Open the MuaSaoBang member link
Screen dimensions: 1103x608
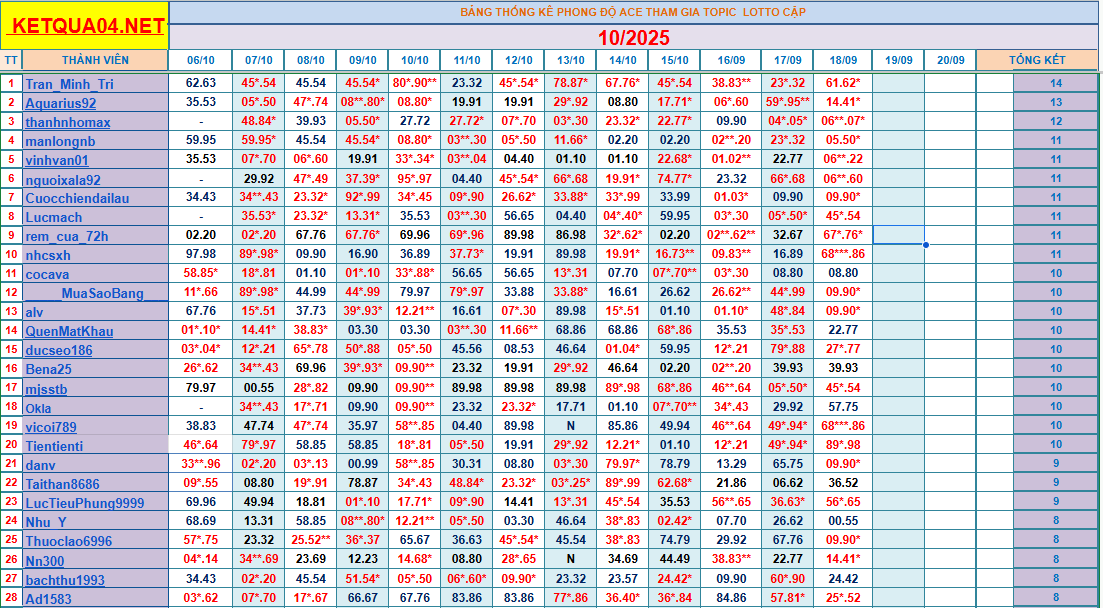[x=101, y=293]
